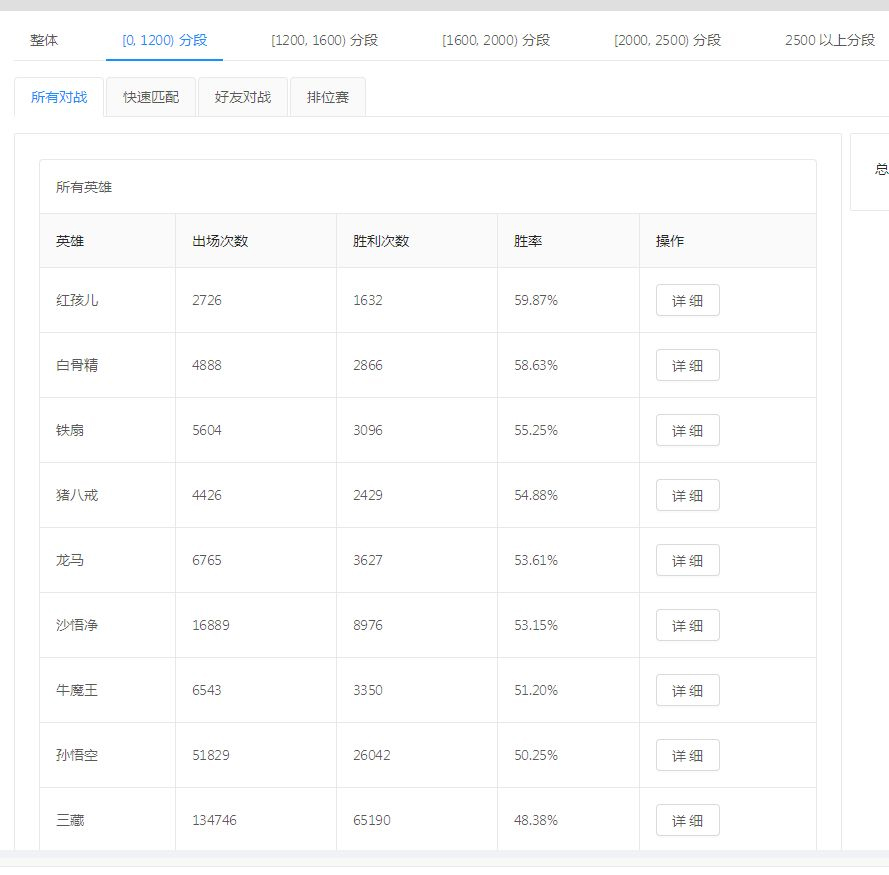Click 详细 button for 猪八戒

click(x=687, y=495)
